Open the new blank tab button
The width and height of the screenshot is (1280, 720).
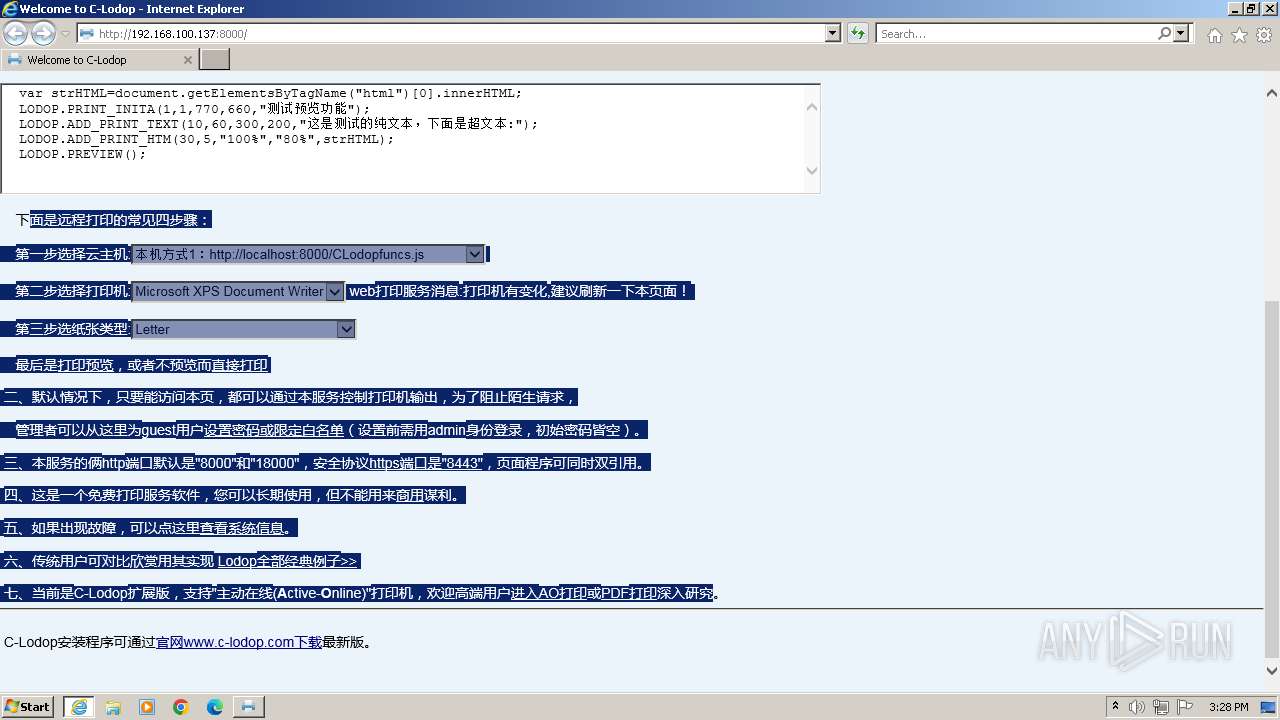[x=215, y=59]
